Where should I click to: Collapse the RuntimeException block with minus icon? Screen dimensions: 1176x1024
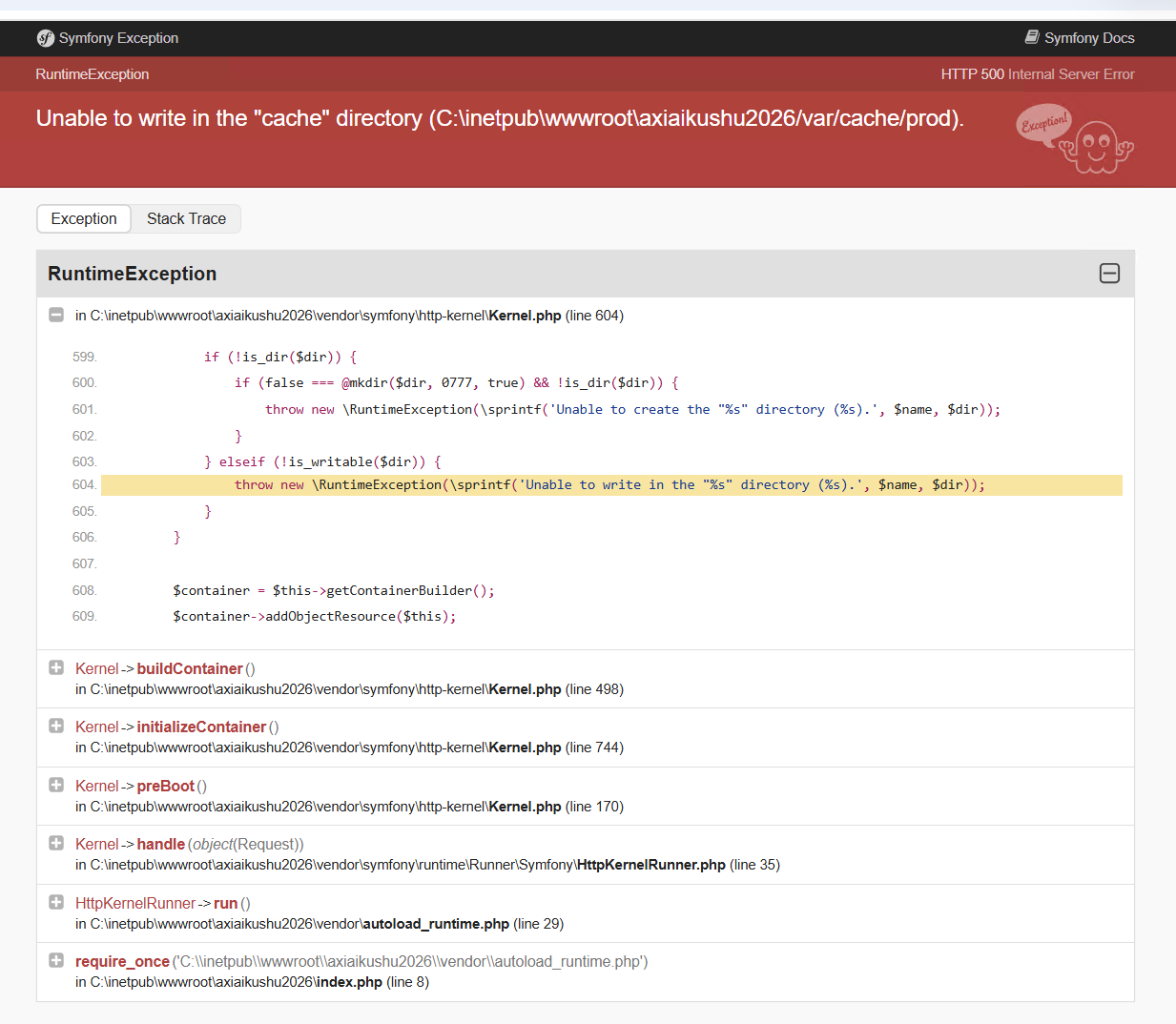point(1109,274)
